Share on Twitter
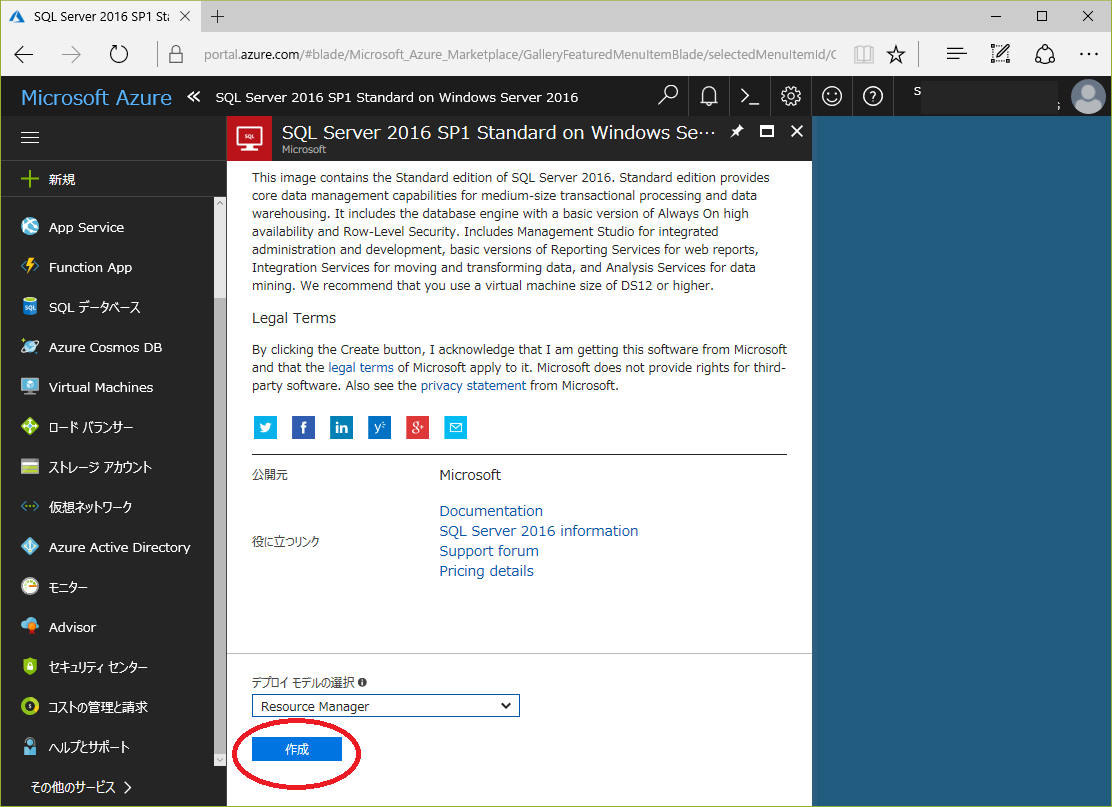Viewport: 1112px width, 807px height. (265, 427)
